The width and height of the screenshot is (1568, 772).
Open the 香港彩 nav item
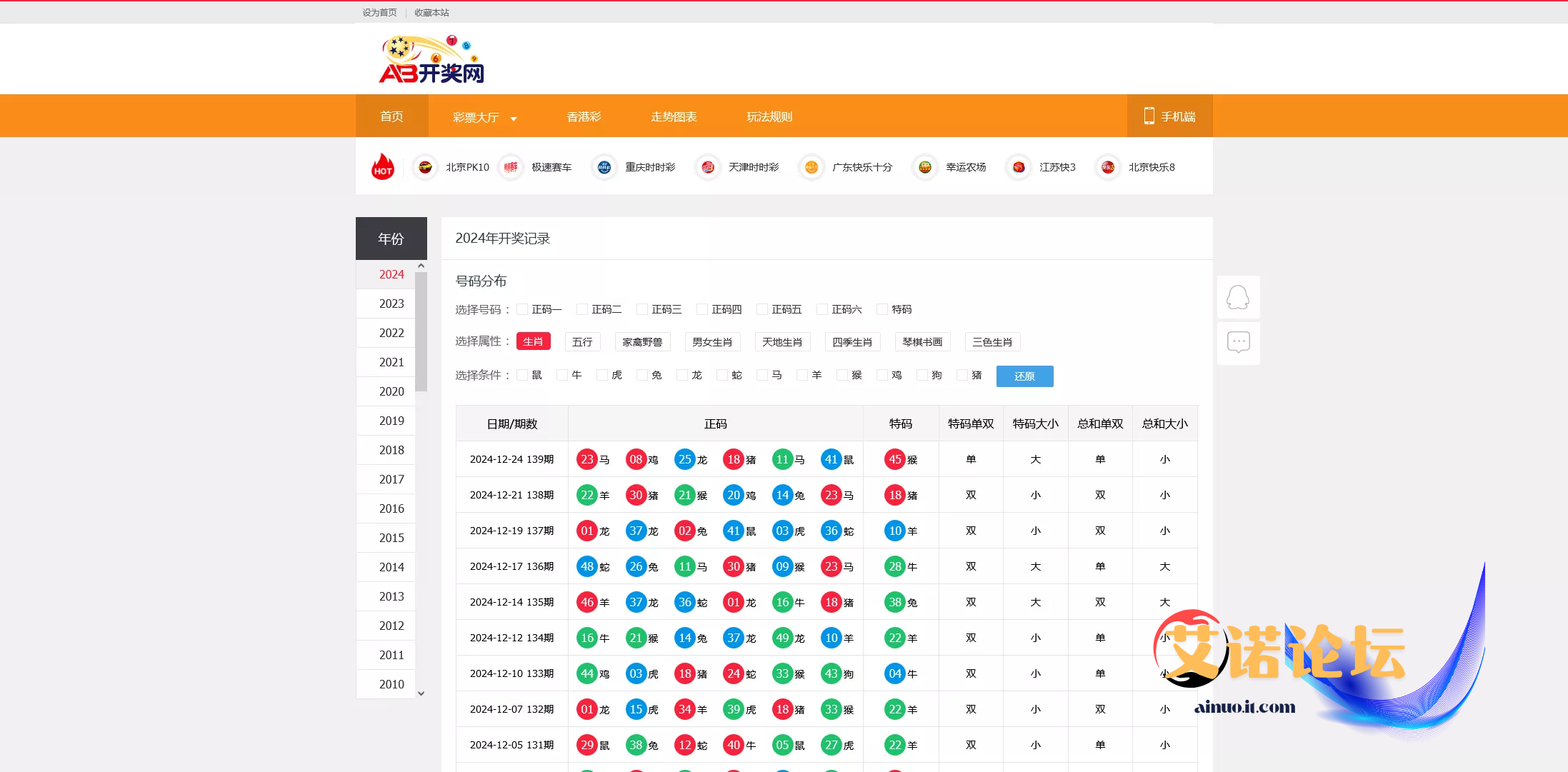tap(584, 116)
